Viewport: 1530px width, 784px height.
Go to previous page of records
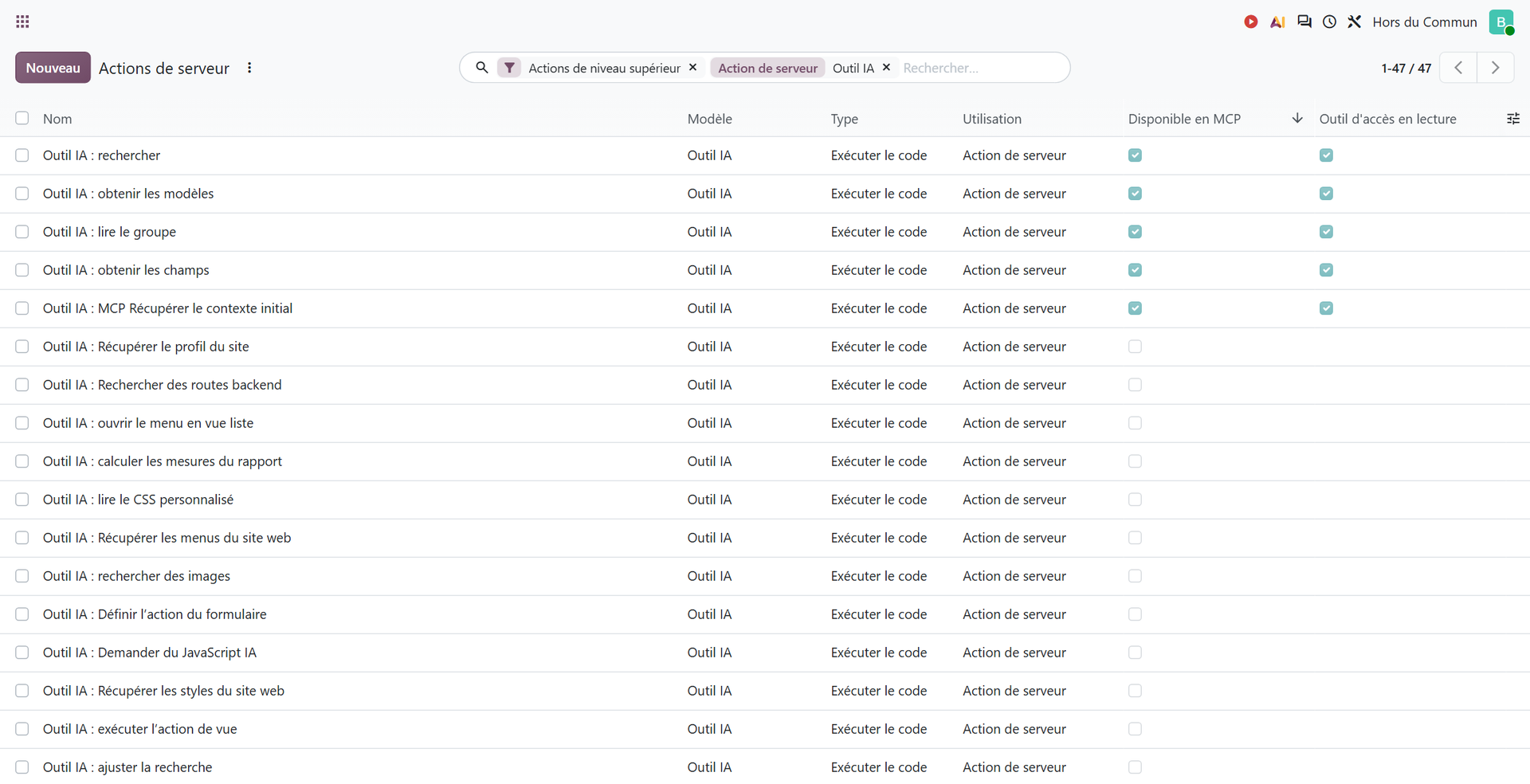tap(1458, 68)
